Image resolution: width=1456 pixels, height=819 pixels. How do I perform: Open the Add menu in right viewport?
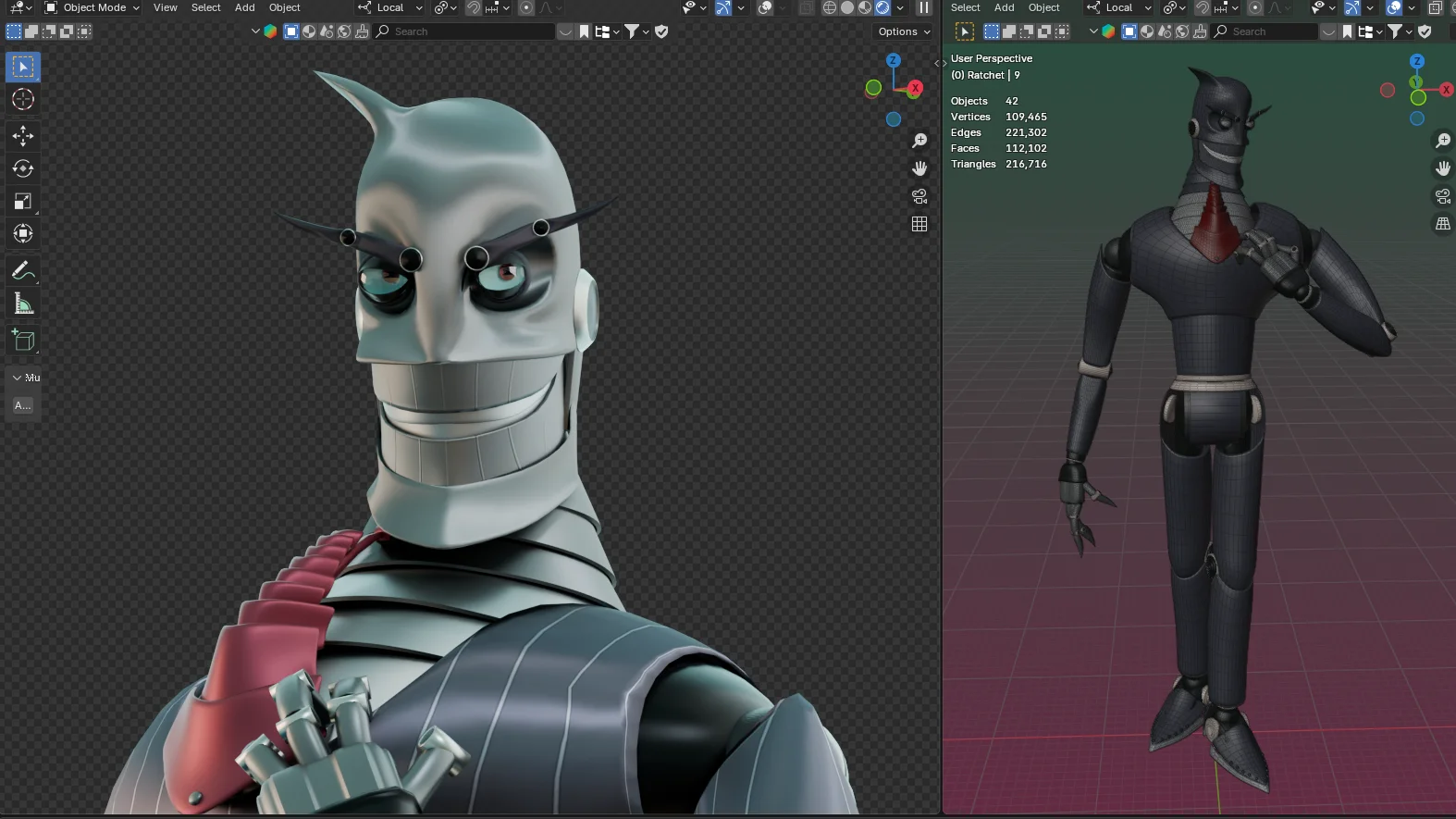point(1004,7)
